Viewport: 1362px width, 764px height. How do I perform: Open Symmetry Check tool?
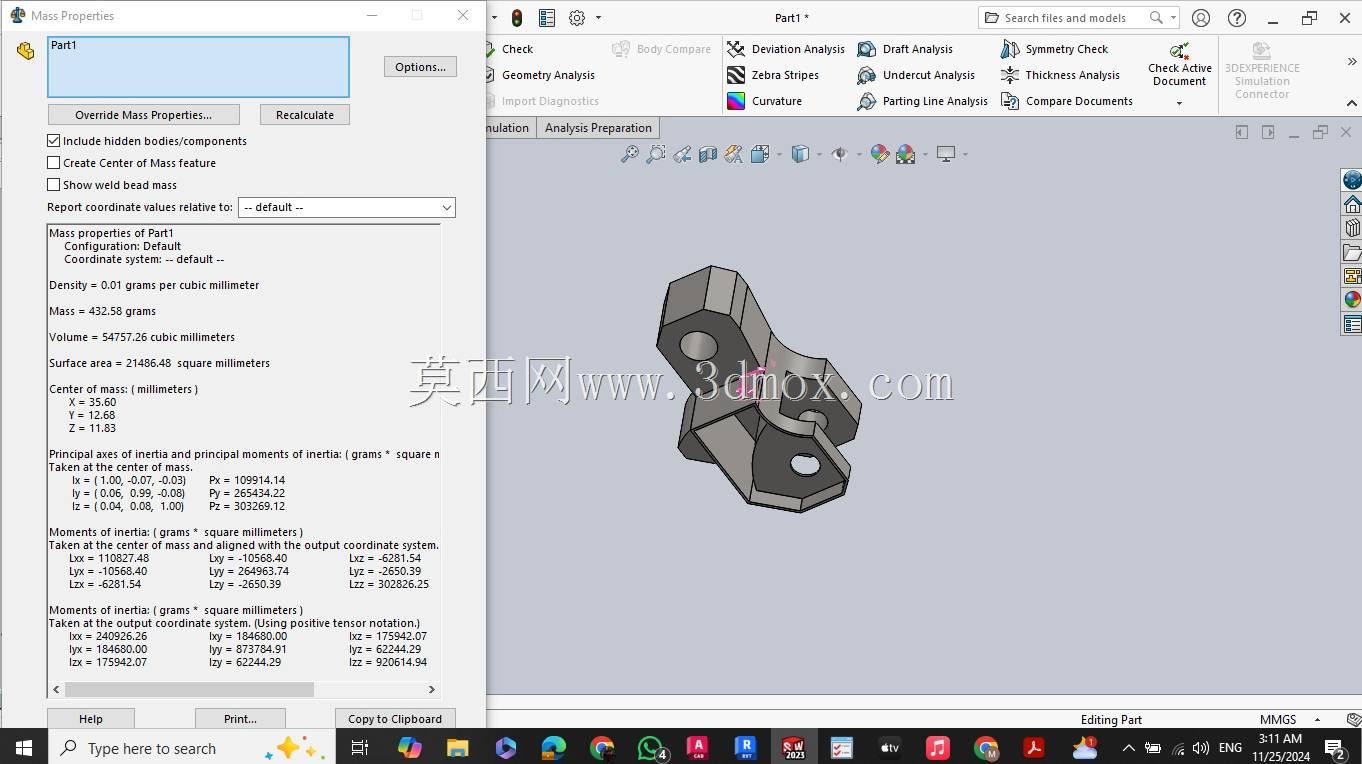pos(1054,49)
